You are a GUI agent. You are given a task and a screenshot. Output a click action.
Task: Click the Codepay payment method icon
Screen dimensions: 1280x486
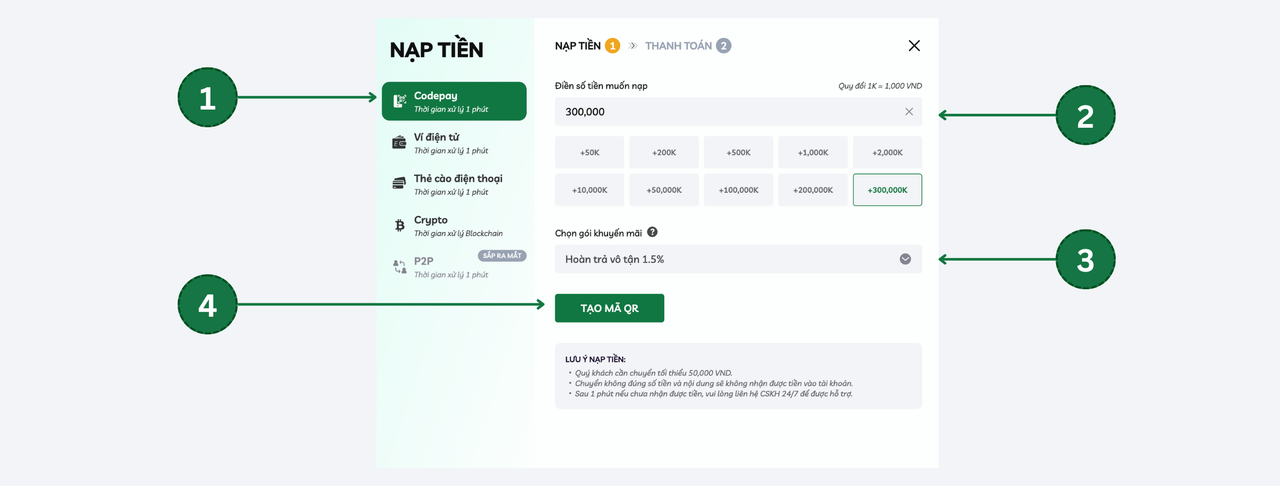399,101
